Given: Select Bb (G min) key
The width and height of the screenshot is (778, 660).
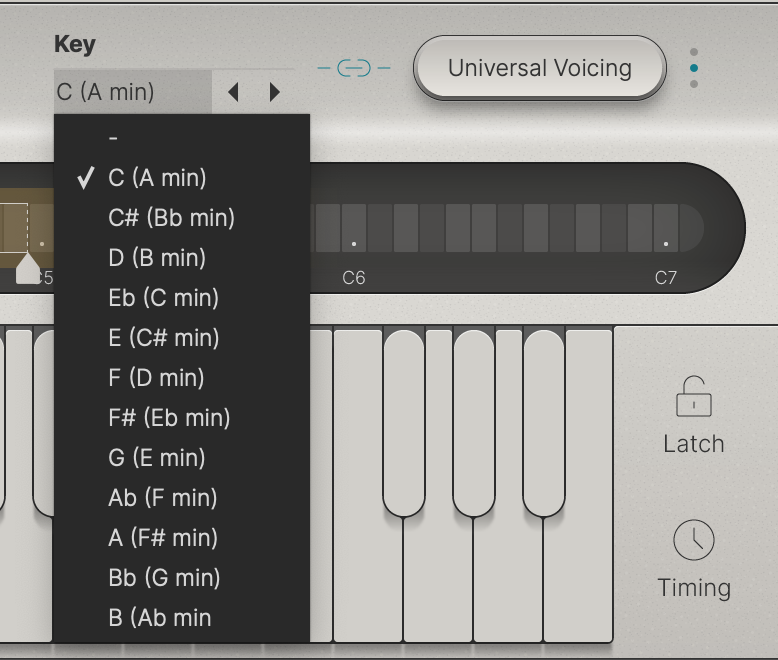Looking at the screenshot, I should pyautogui.click(x=164, y=578).
